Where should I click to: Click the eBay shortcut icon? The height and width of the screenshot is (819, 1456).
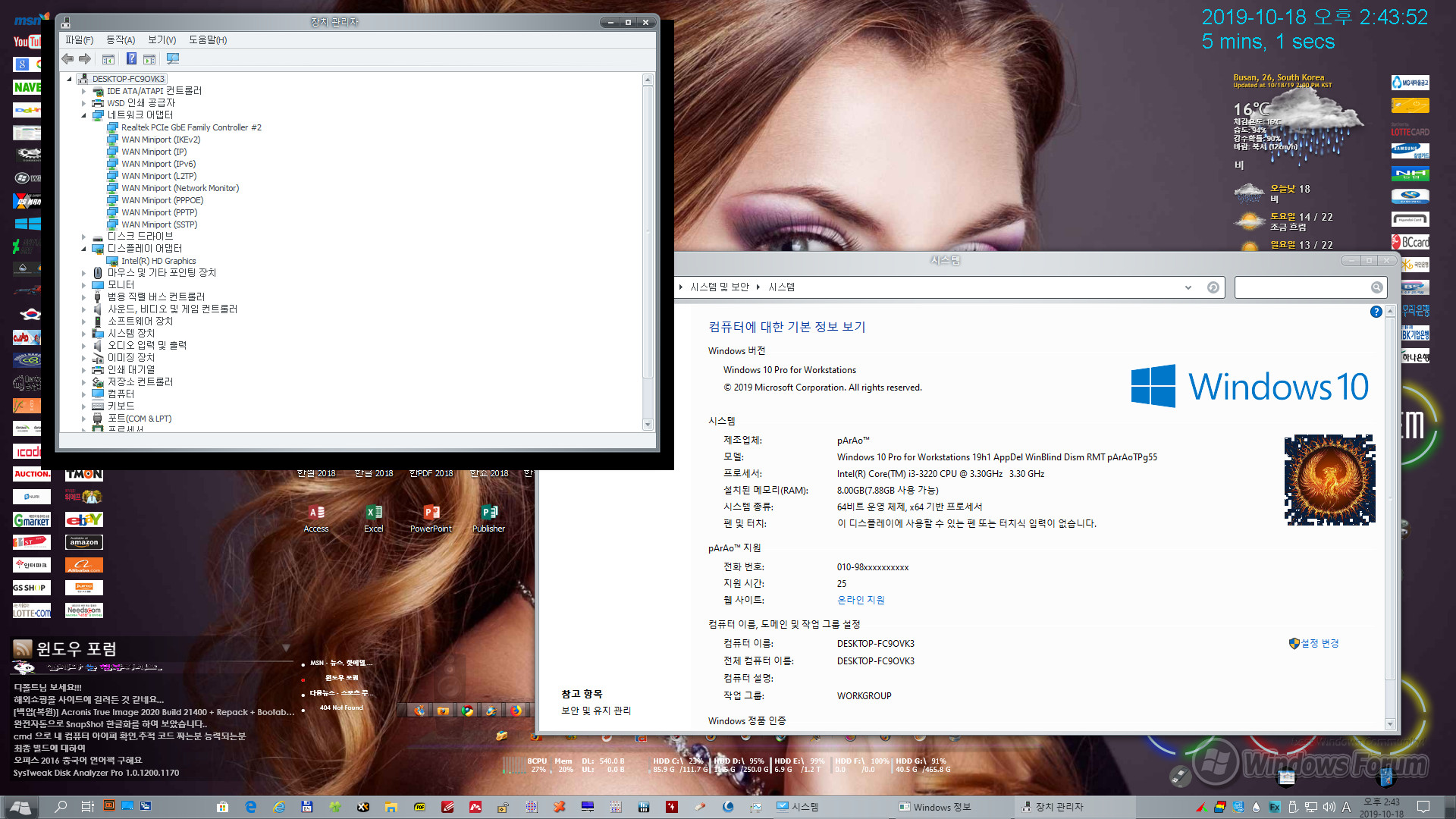tap(84, 519)
